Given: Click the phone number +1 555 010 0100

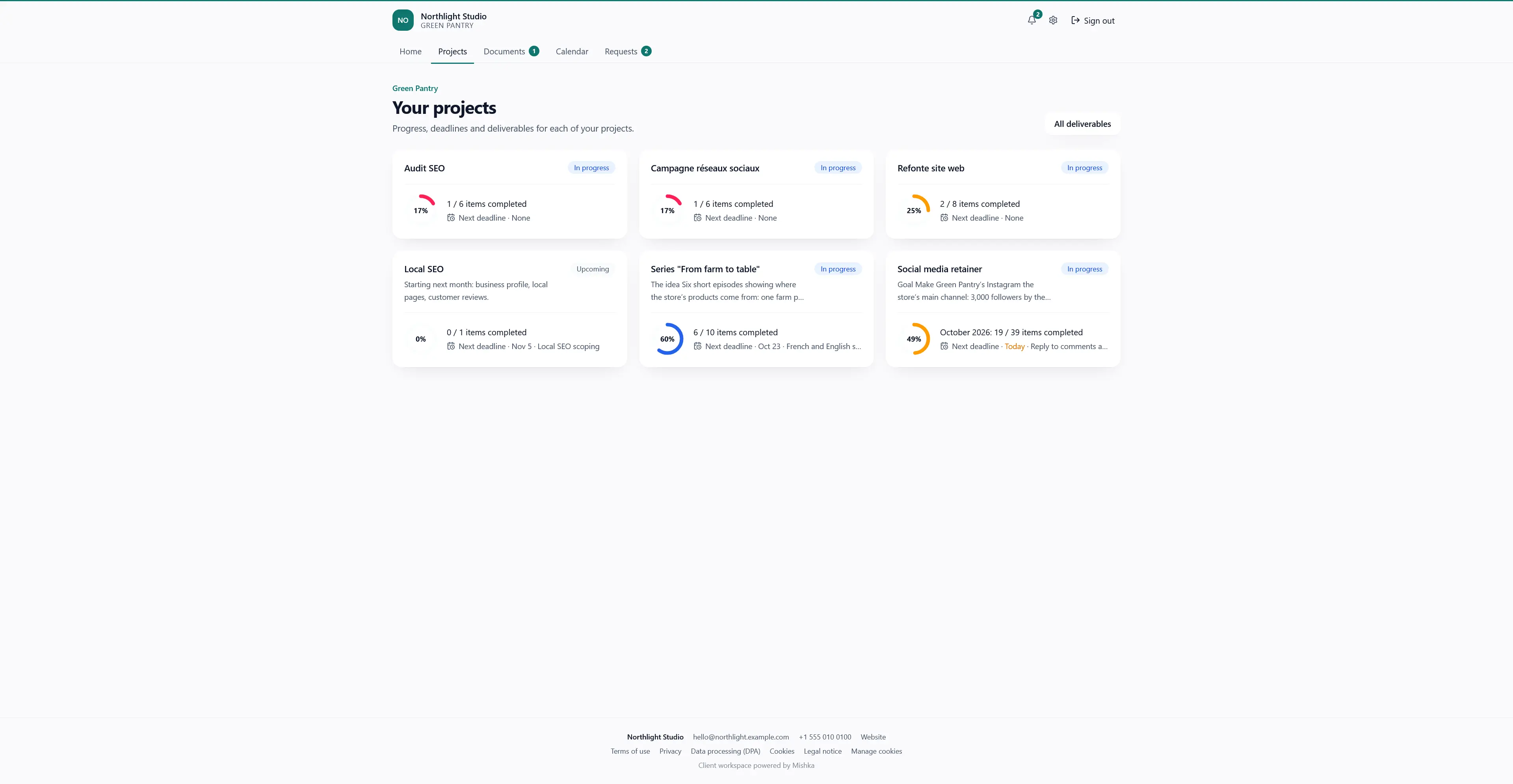Looking at the screenshot, I should tap(825, 737).
